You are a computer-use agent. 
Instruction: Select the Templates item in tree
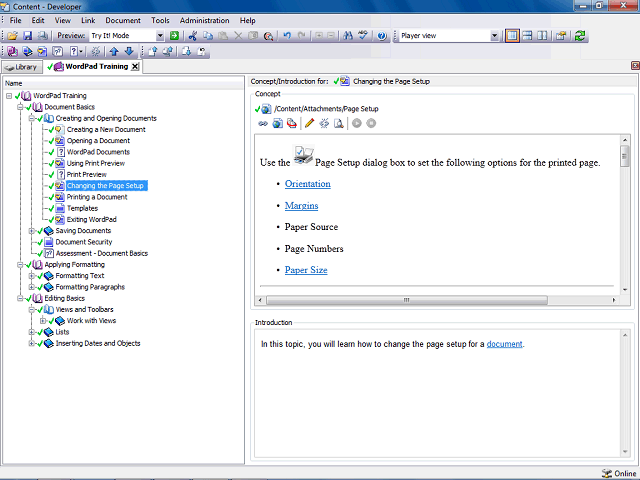82,209
